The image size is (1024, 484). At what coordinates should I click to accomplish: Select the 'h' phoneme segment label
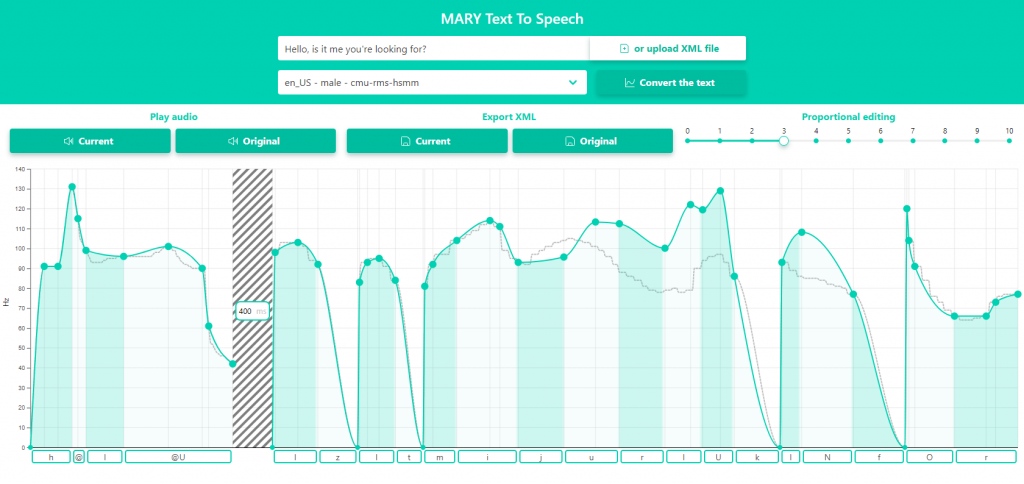tap(50, 457)
